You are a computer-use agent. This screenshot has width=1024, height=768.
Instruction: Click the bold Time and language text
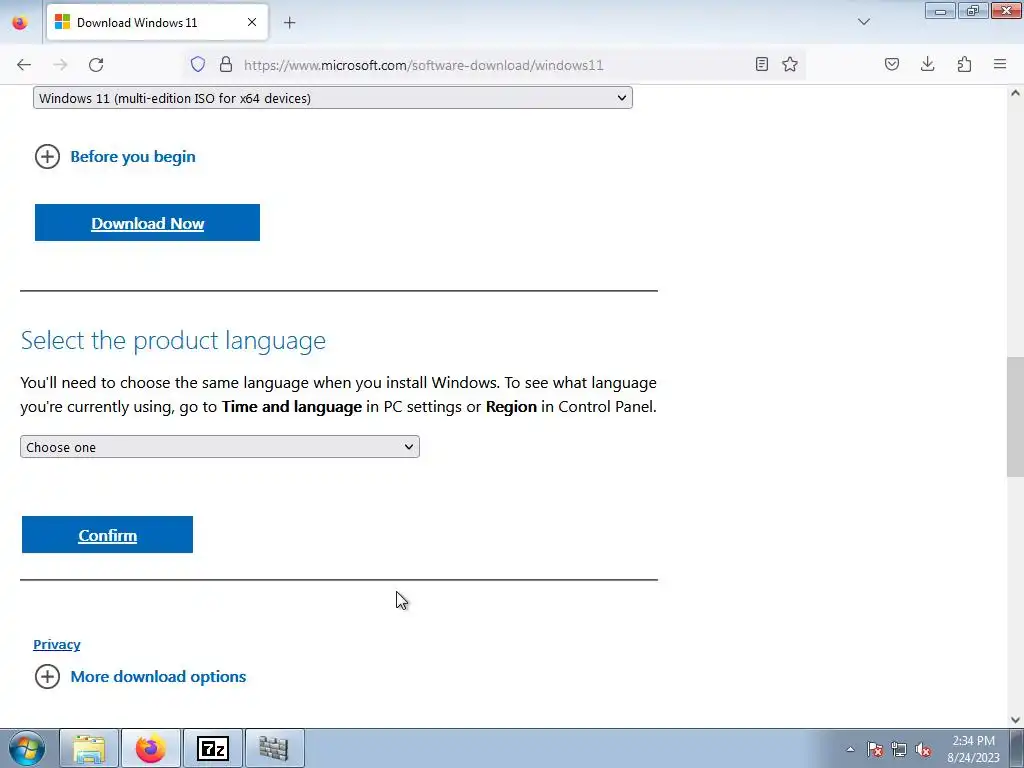(x=292, y=407)
